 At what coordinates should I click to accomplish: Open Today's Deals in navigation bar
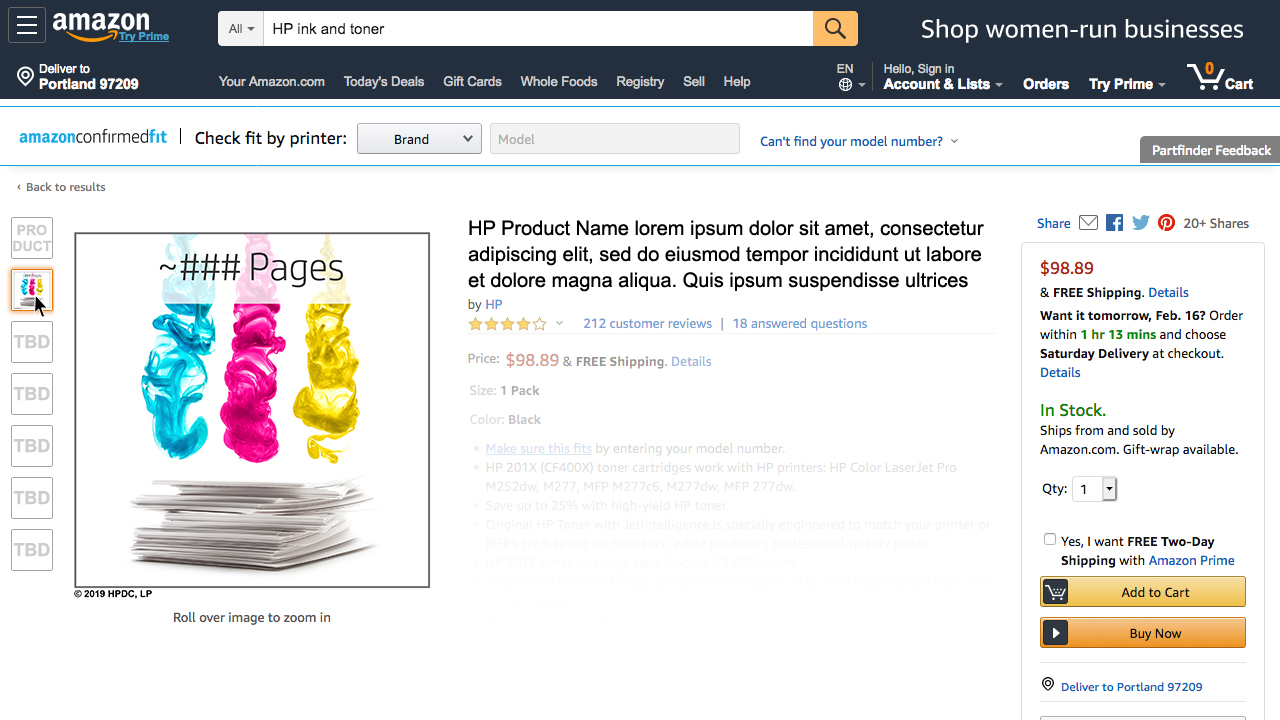click(384, 81)
